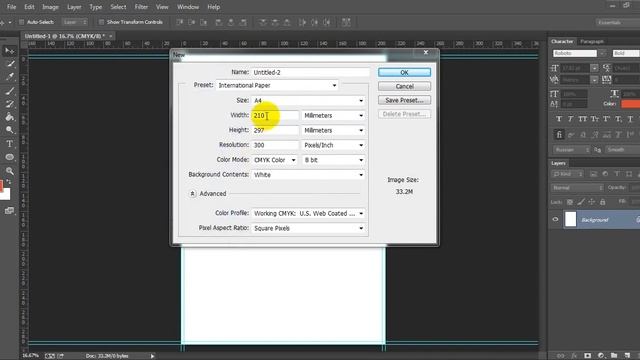This screenshot has width=640, height=360.
Task: Open the Color Profile dropdown
Action: click(308, 213)
